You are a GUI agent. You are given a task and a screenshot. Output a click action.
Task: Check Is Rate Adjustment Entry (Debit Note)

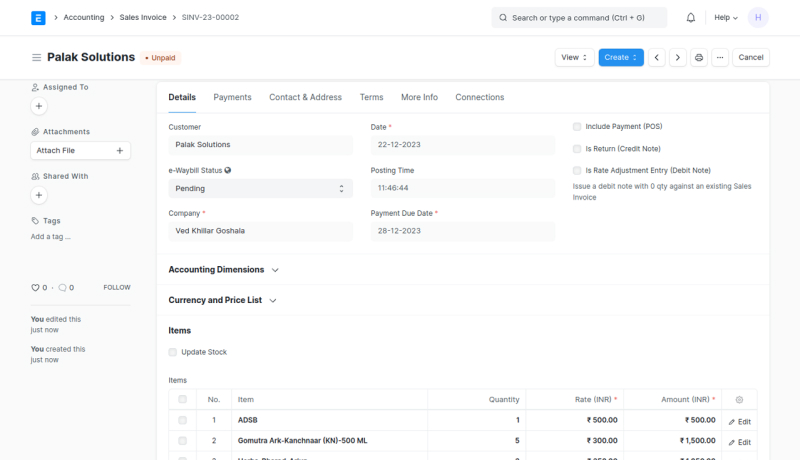[x=577, y=170]
